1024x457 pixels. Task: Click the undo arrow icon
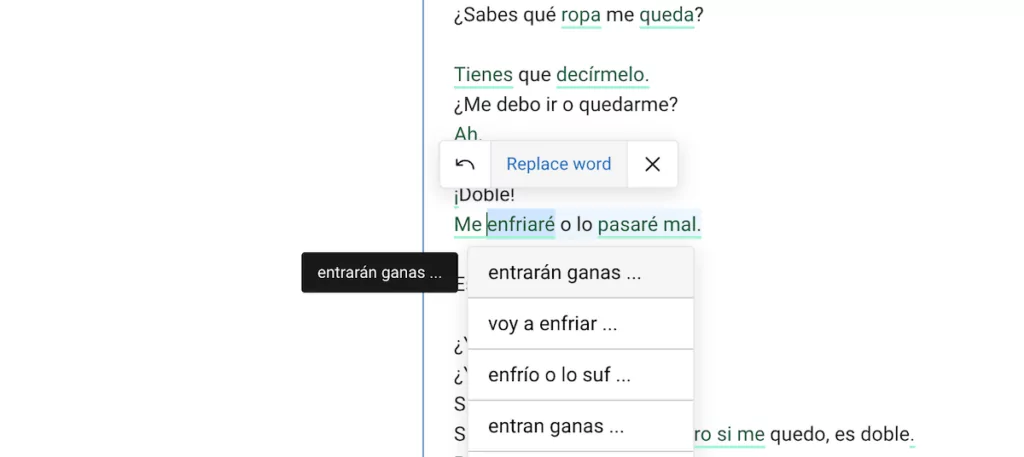pyautogui.click(x=464, y=164)
